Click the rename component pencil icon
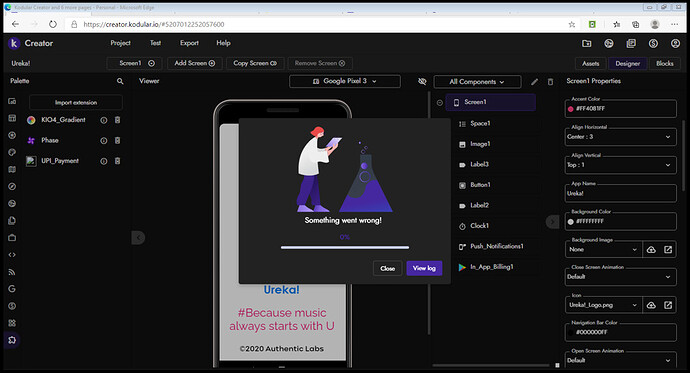 [534, 82]
